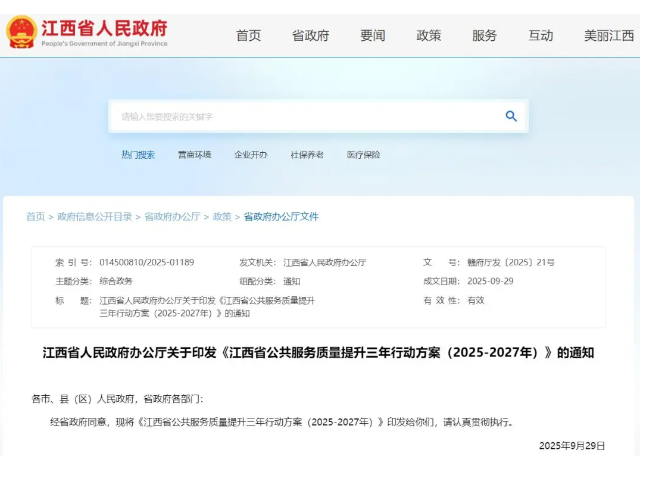Select the 社保养老 hot search term
The image size is (646, 477).
pyautogui.click(x=307, y=155)
